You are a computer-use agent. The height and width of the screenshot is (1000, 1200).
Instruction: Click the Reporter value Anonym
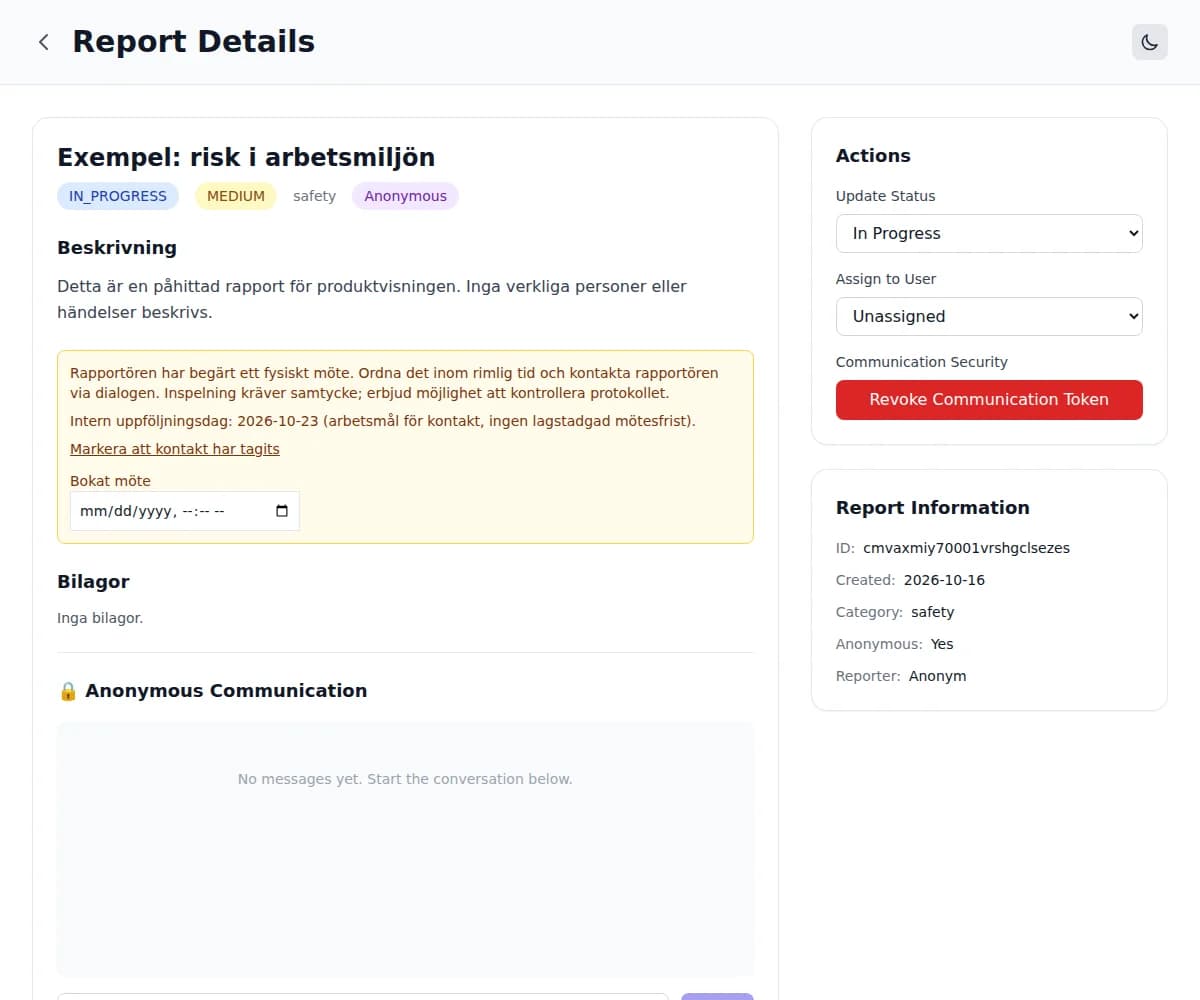[x=937, y=676]
